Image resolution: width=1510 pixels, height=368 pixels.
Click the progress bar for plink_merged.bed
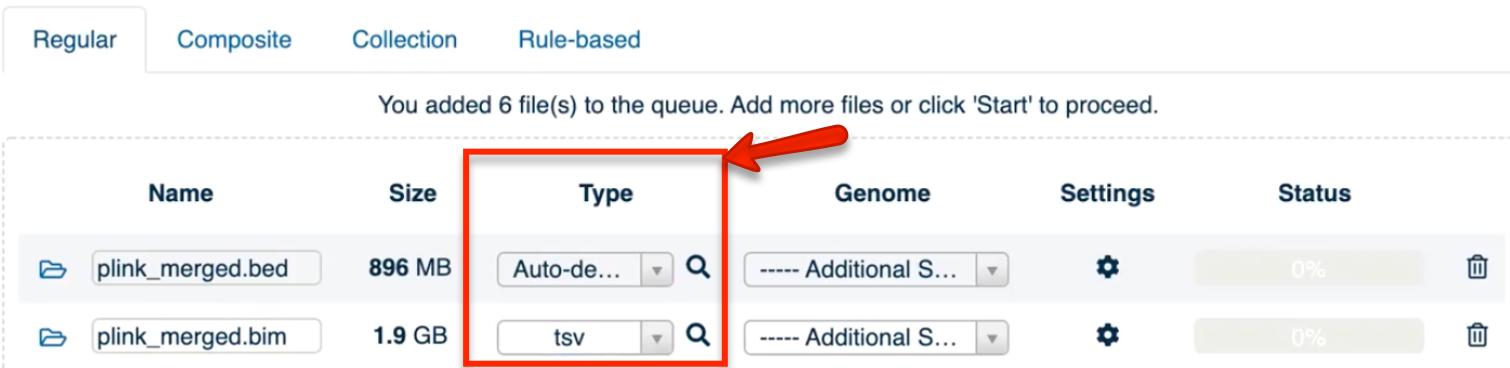(1308, 269)
